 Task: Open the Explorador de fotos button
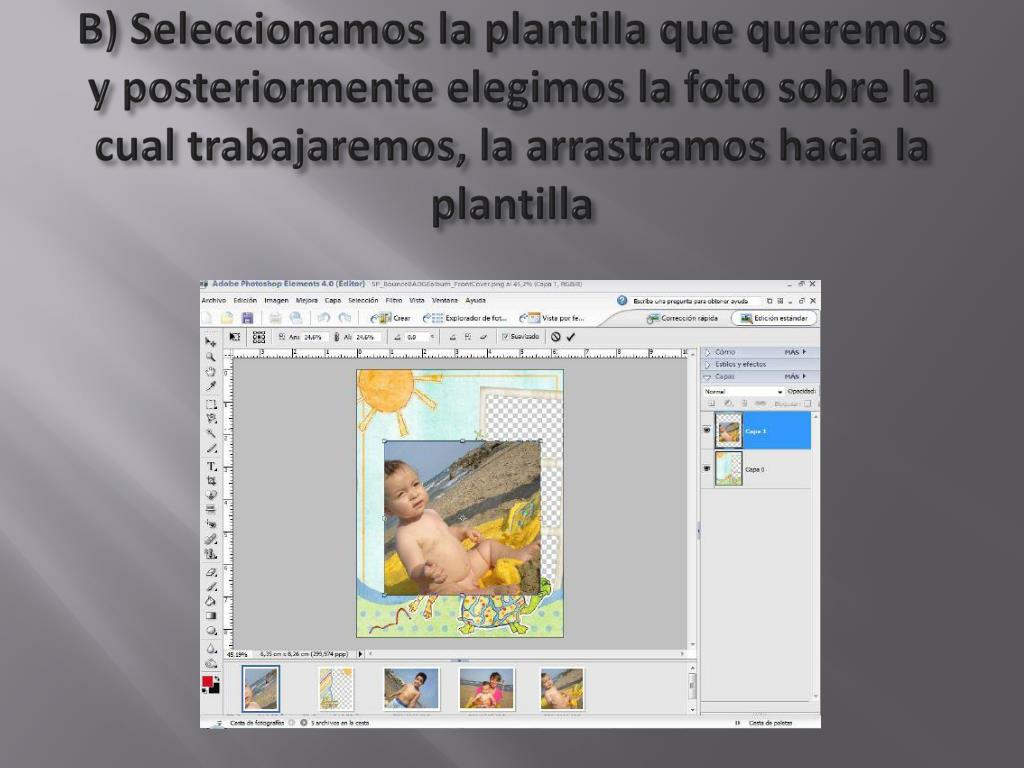pos(465,318)
